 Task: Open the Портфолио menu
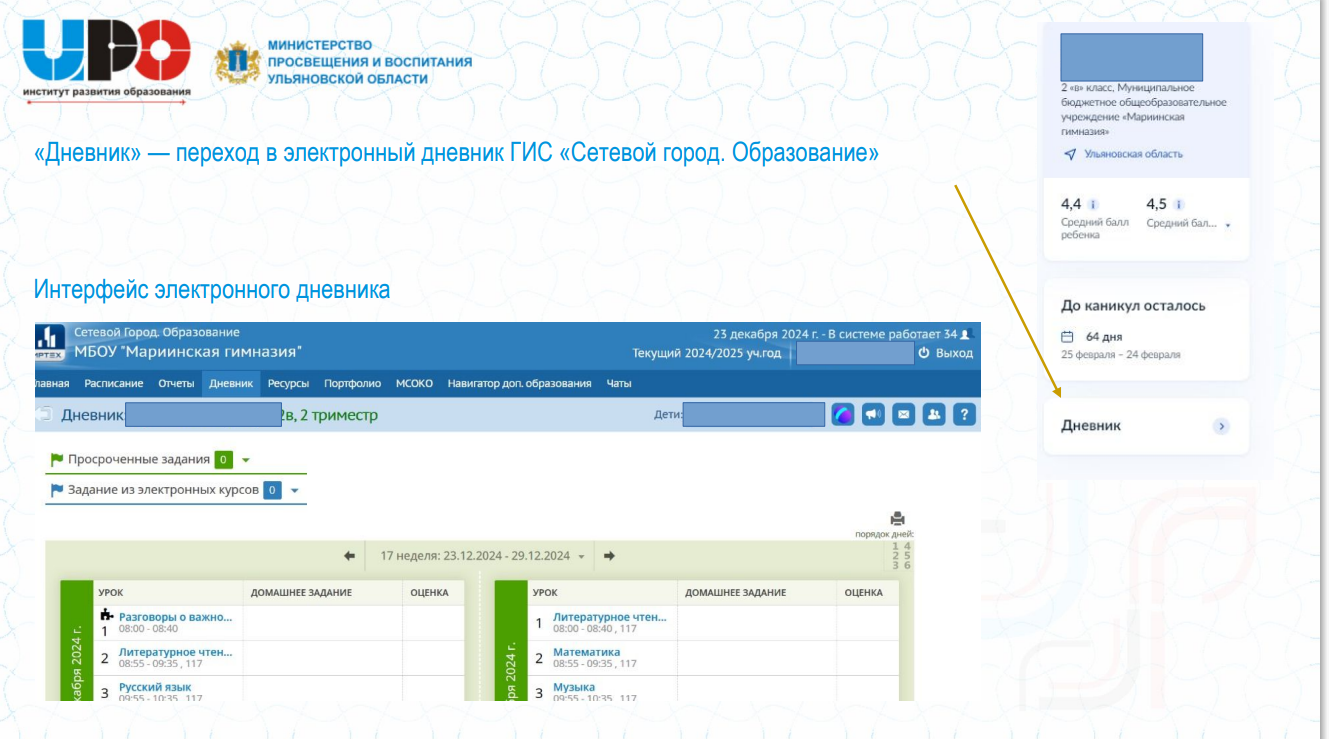tap(352, 383)
